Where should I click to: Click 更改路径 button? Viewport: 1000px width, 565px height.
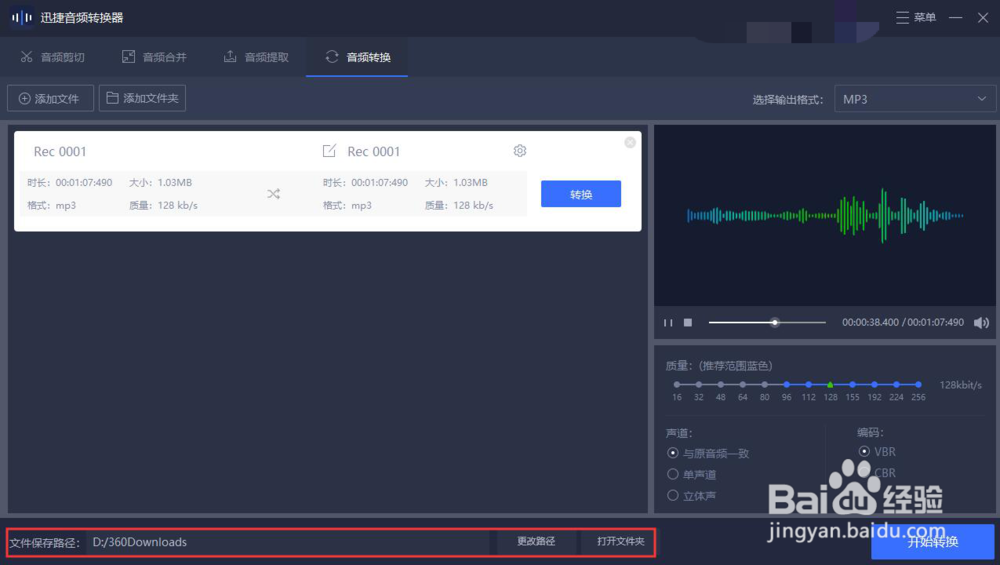click(x=536, y=541)
